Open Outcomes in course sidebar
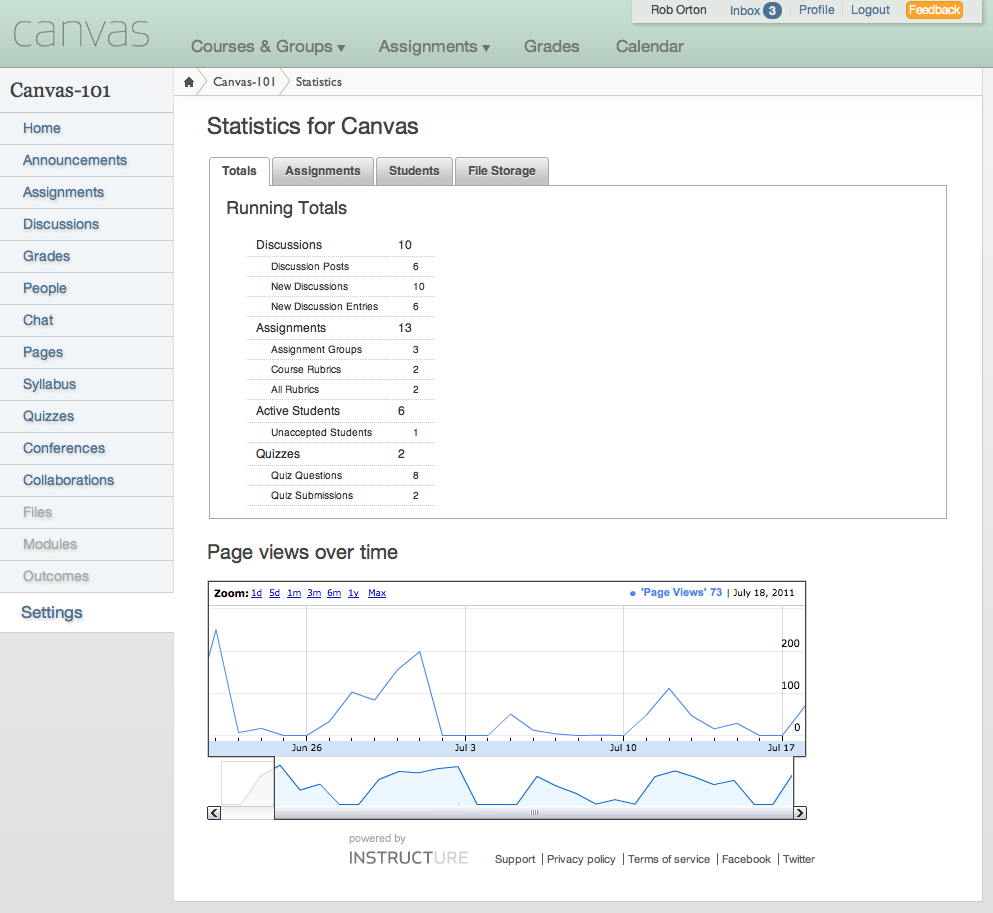Viewport: 993px width, 913px height. click(87, 576)
